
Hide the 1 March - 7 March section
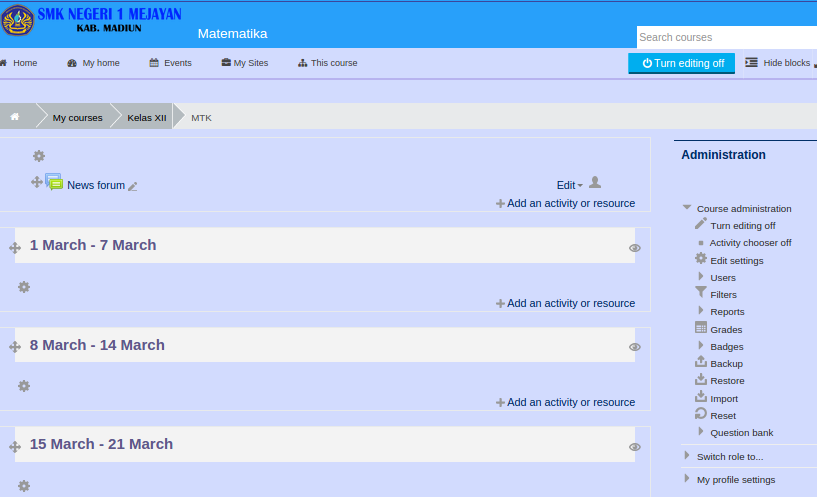635,248
